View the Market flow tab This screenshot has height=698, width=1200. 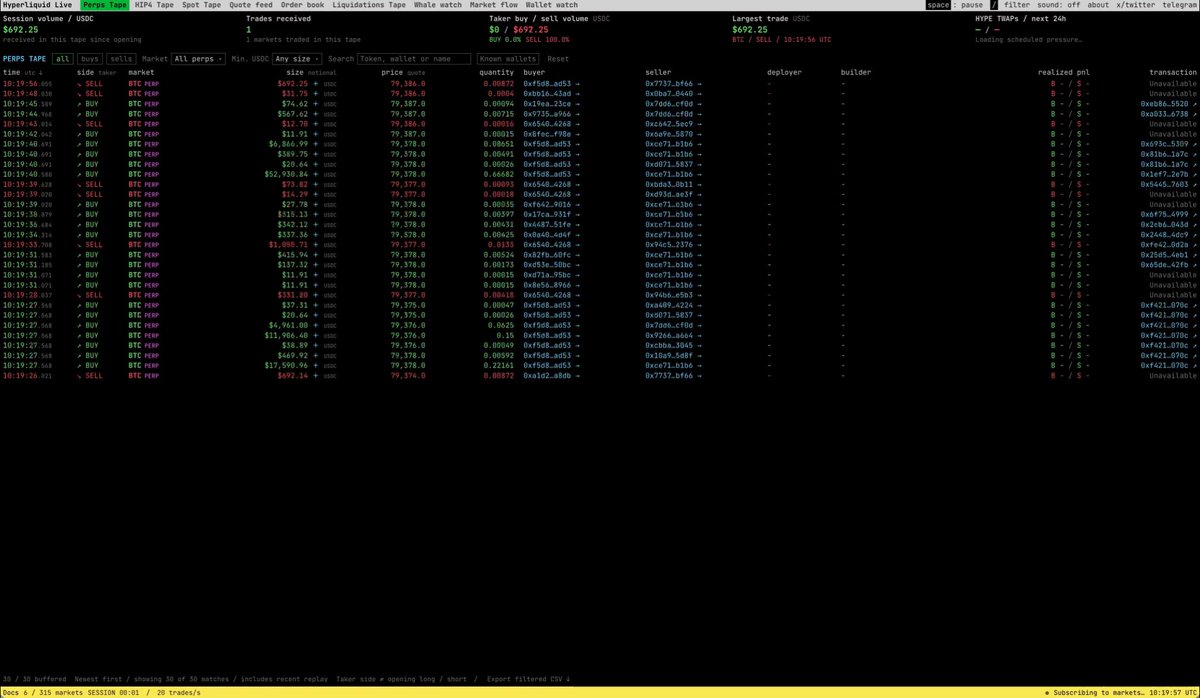[x=494, y=5]
